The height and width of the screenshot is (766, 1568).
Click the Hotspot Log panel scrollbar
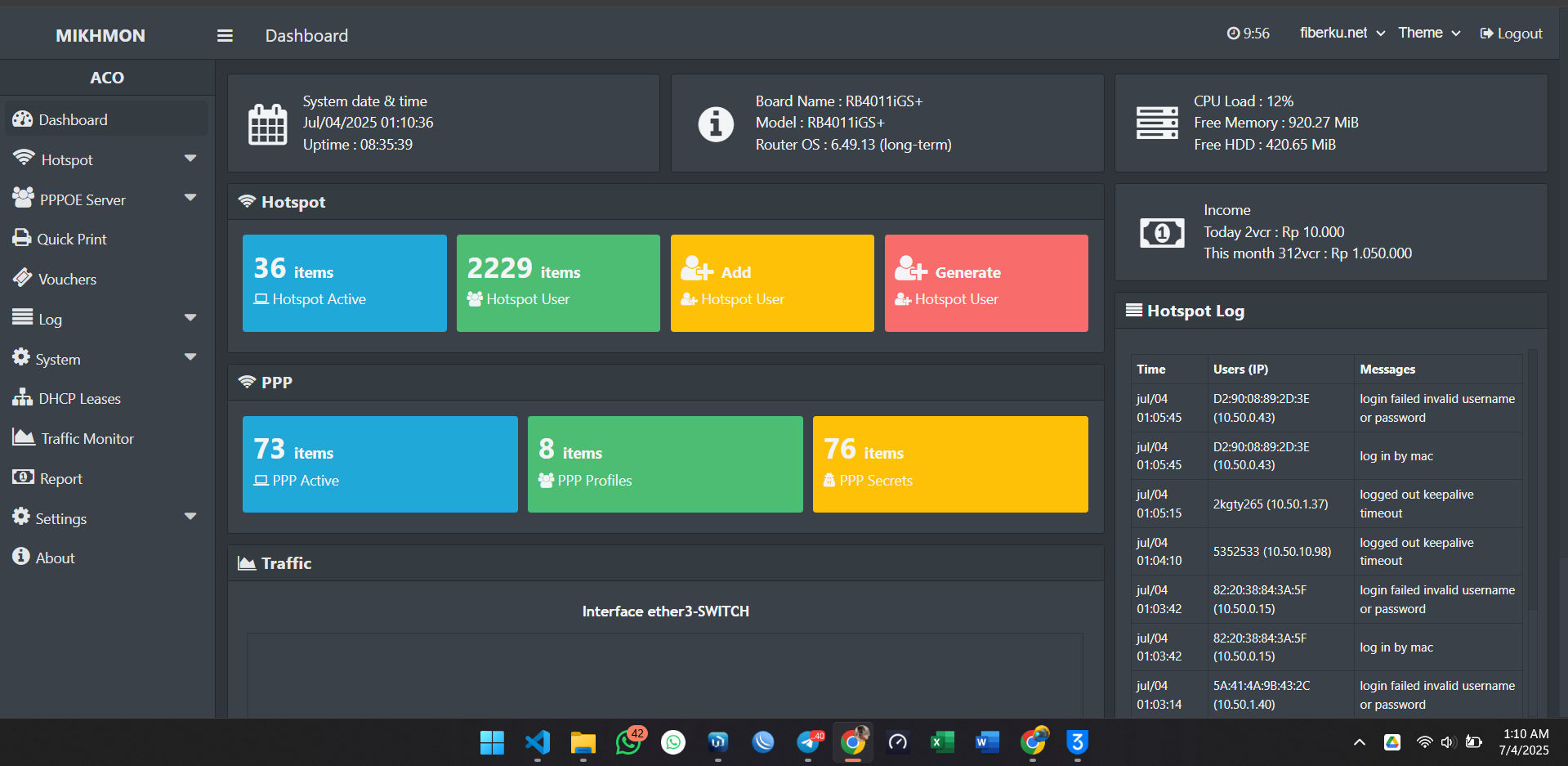click(x=1533, y=531)
